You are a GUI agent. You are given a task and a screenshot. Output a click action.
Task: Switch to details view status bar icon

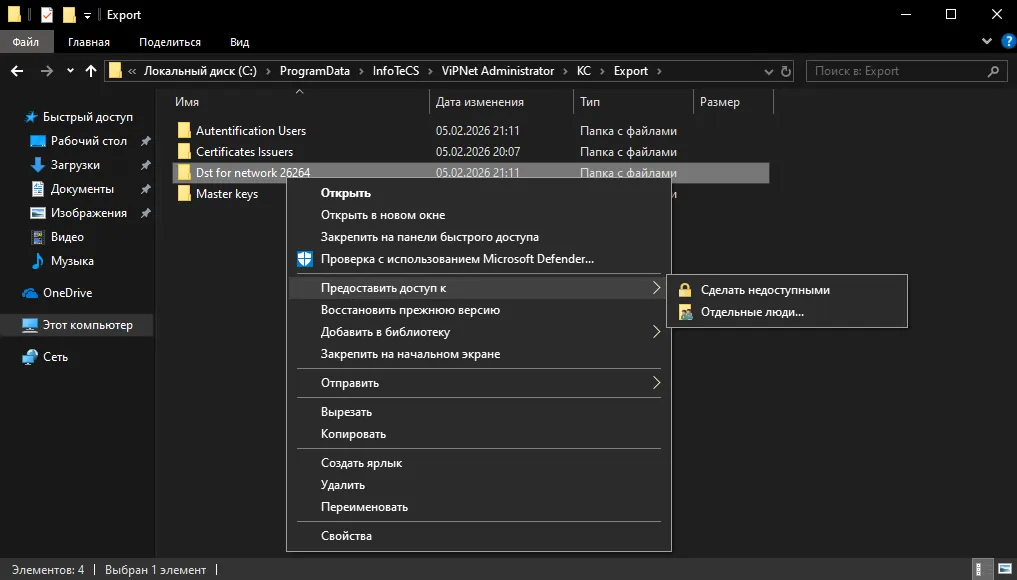pos(983,570)
